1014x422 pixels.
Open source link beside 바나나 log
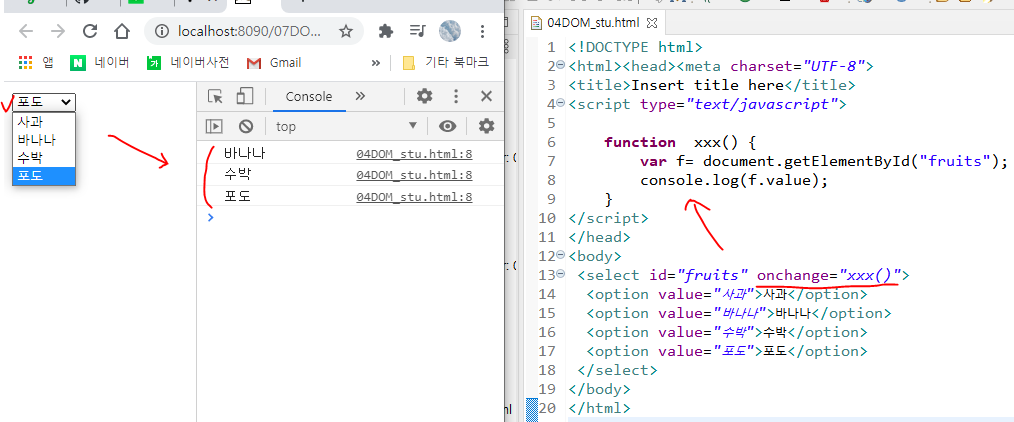[x=414, y=154]
